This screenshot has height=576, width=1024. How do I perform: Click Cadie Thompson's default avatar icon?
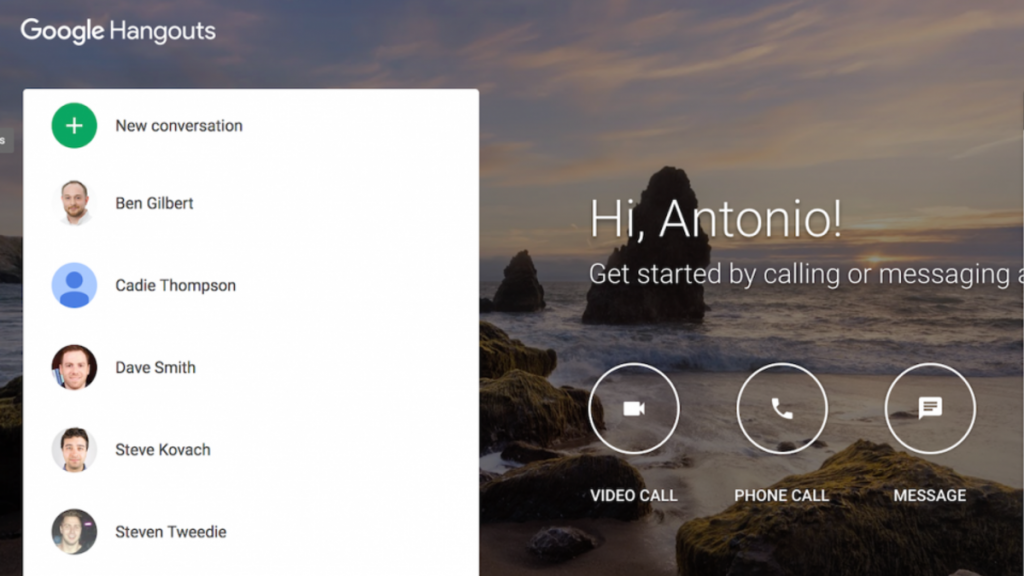pyautogui.click(x=74, y=285)
